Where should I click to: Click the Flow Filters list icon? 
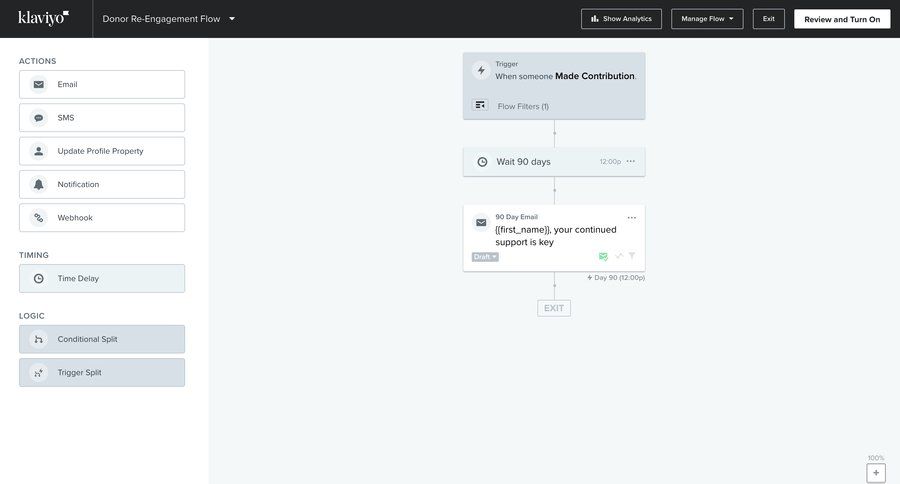[480, 105]
